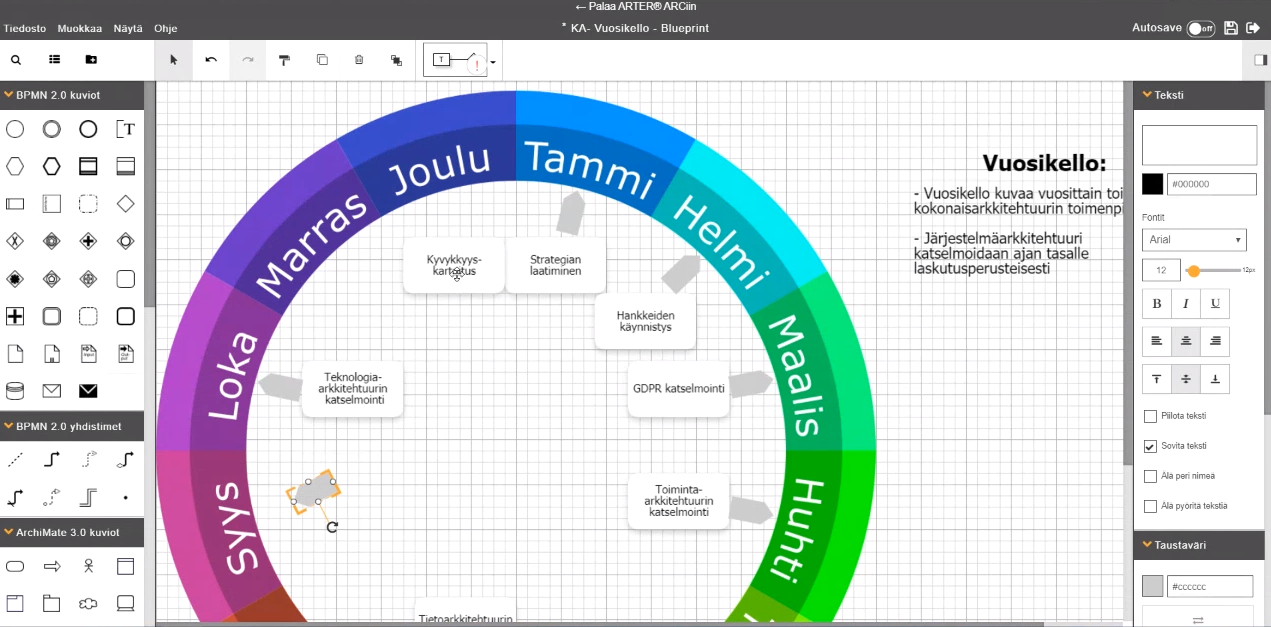Viewport: 1271px width, 627px height.
Task: Pick the dashed line connector
Action: [15, 460]
